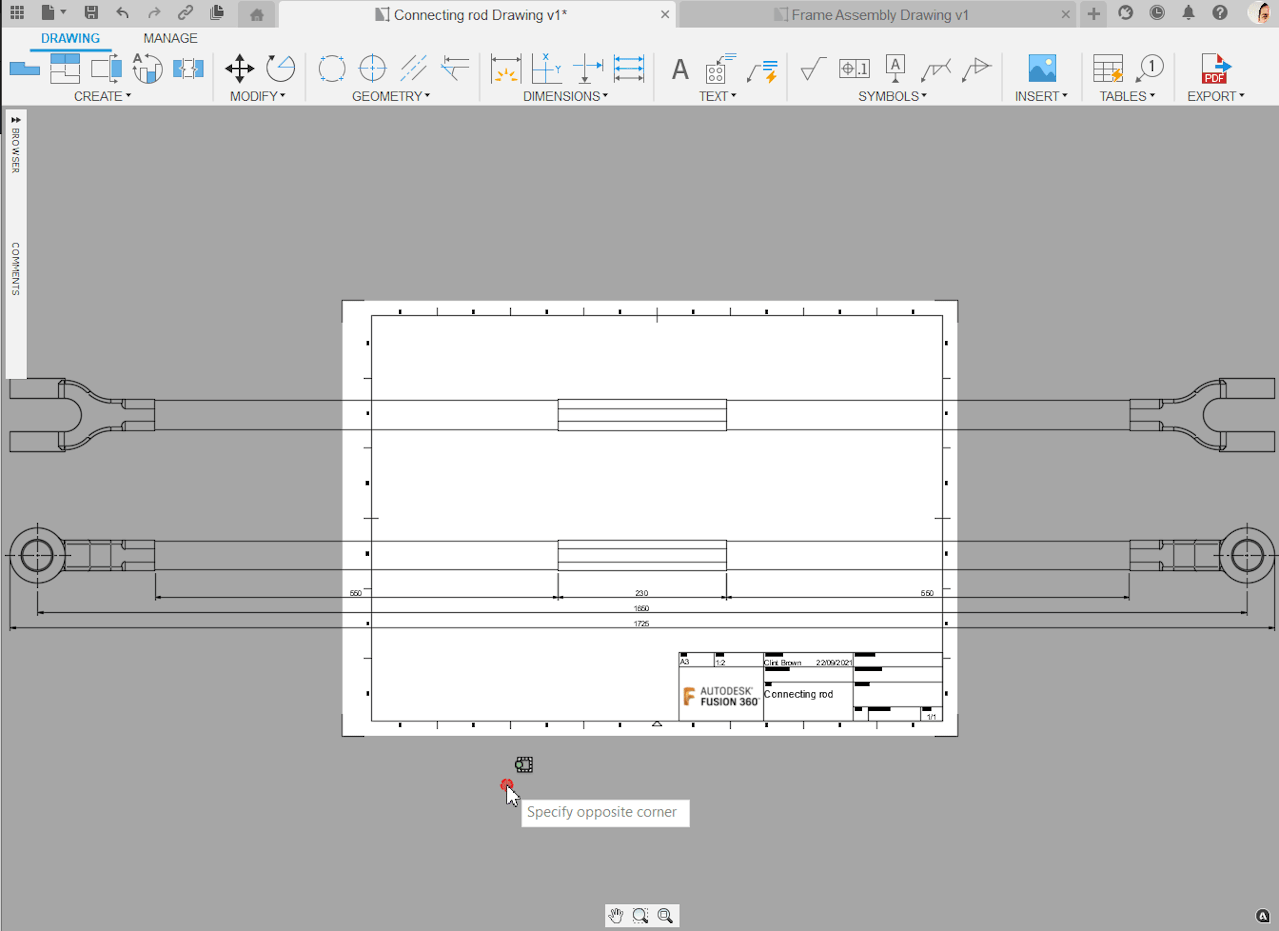The height and width of the screenshot is (931, 1279).
Task: Close the Connecting rod Drawing v1 tab
Action: [665, 15]
